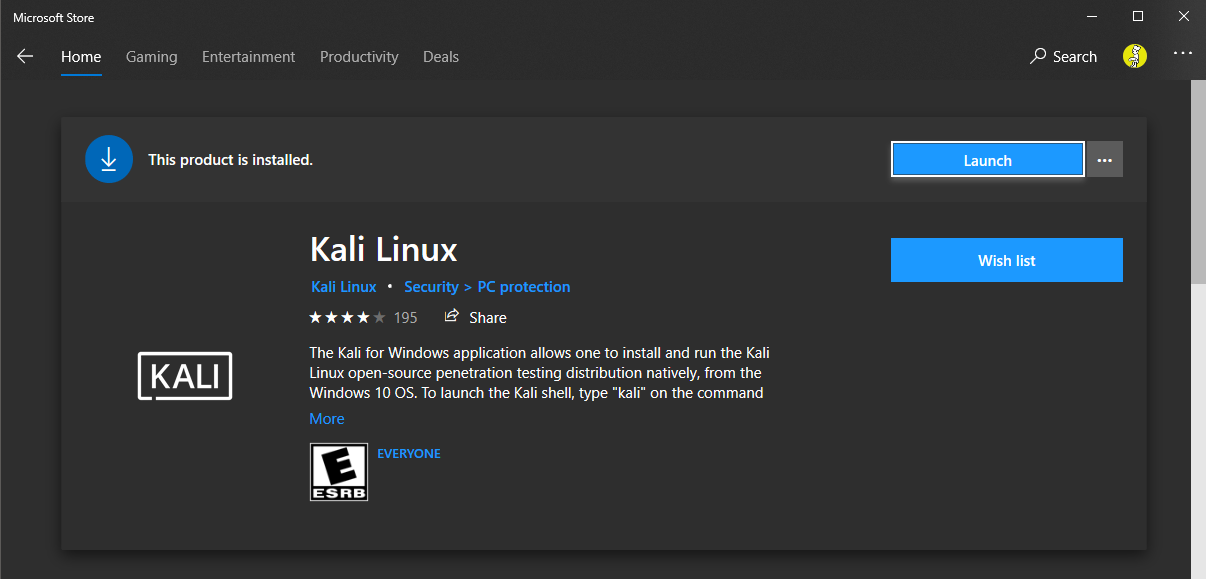Click the star rating with 195 reviews
The image size is (1206, 579).
[362, 318]
